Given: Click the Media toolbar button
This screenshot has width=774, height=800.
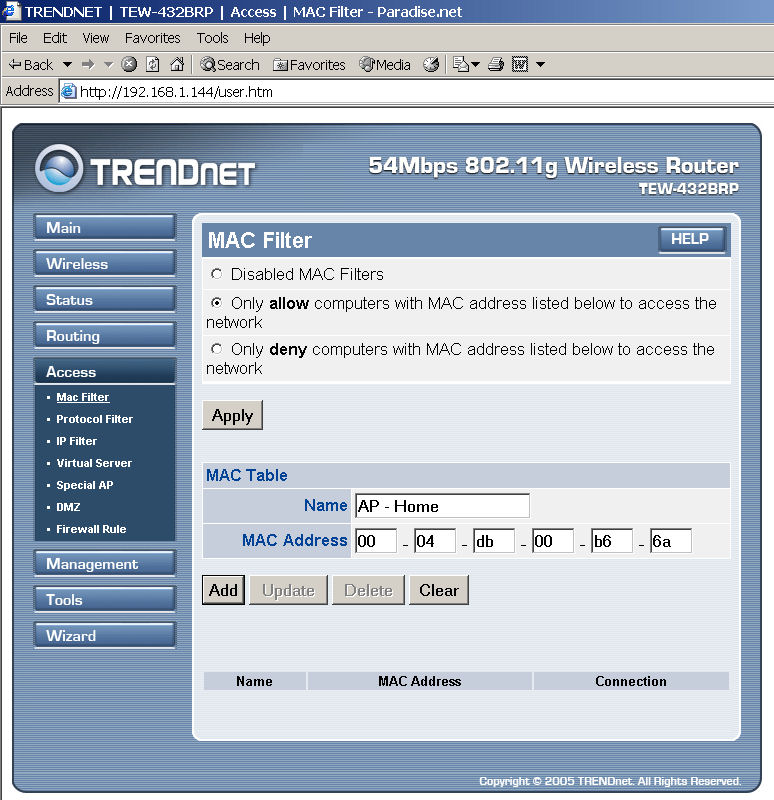Looking at the screenshot, I should tap(385, 65).
